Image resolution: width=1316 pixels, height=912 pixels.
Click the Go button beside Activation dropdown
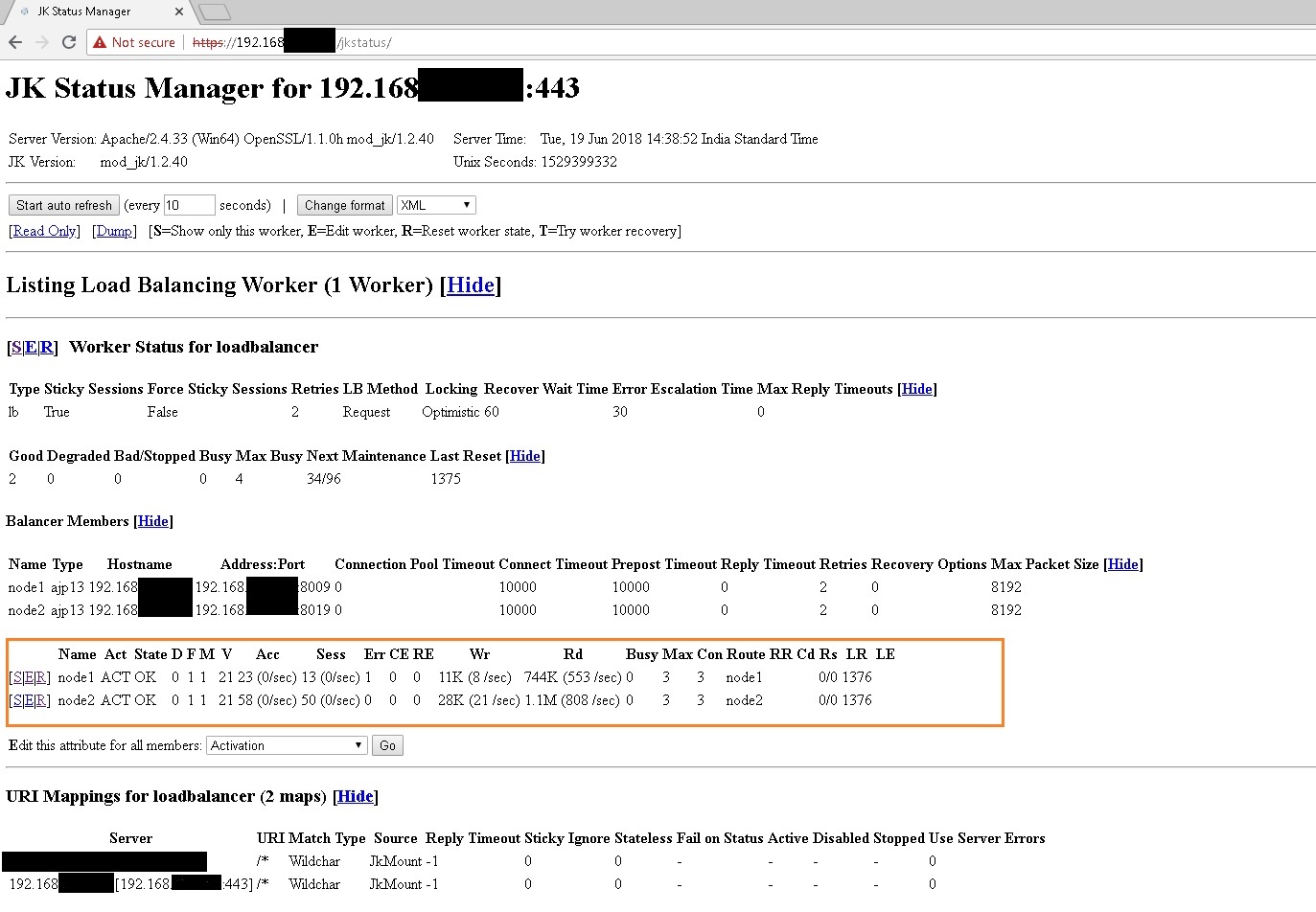(x=387, y=744)
